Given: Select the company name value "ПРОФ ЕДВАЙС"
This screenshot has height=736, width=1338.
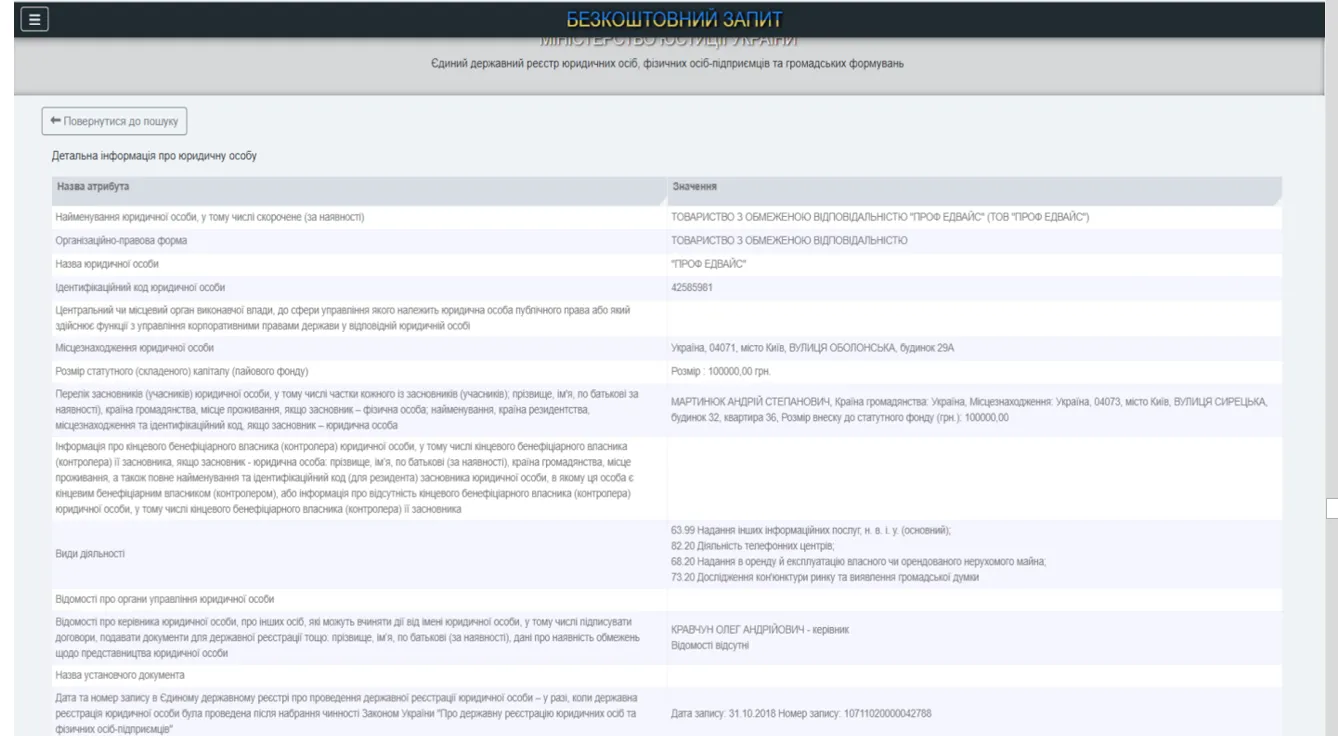Looking at the screenshot, I should pyautogui.click(x=709, y=264).
